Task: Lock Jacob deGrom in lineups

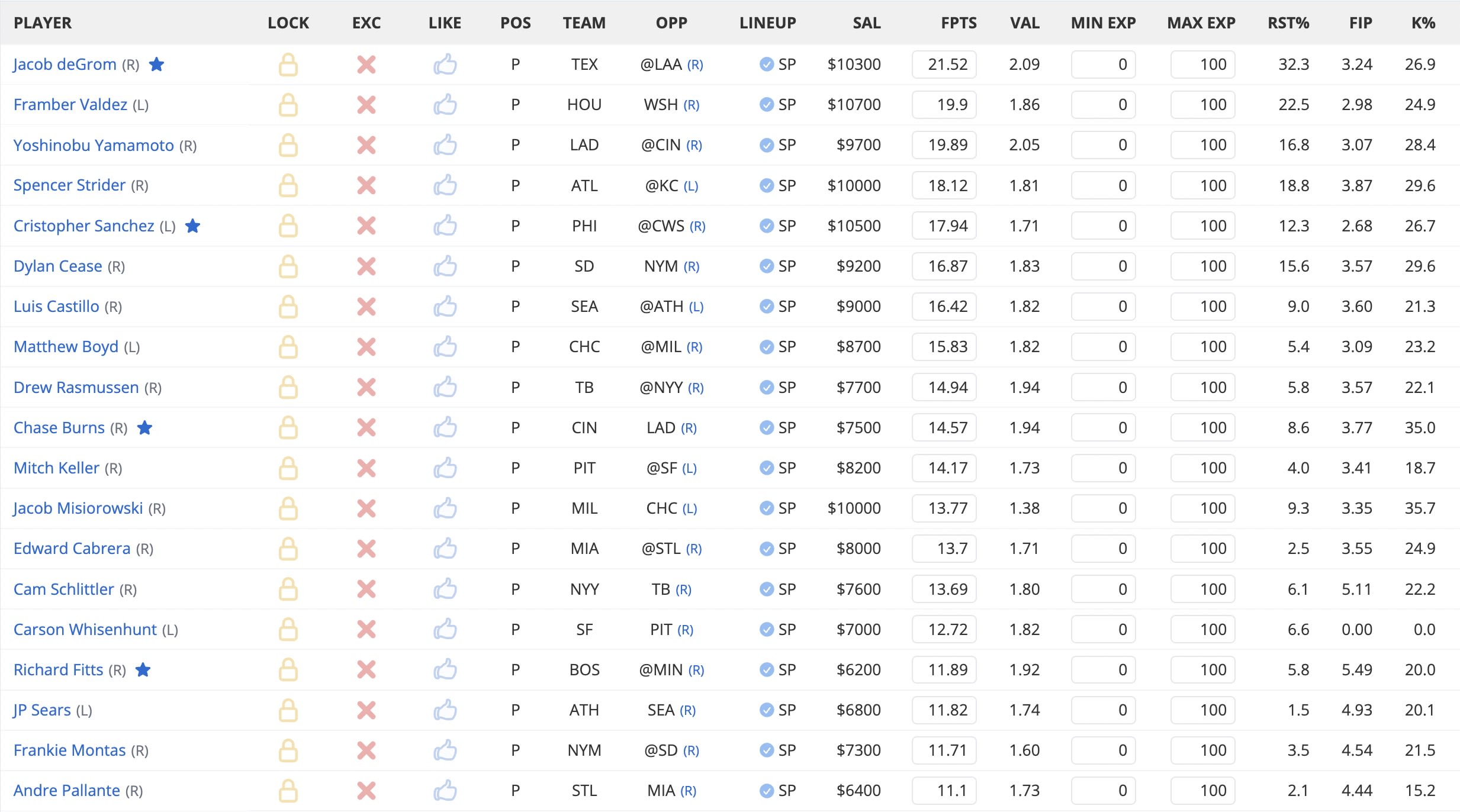Action: click(x=288, y=65)
